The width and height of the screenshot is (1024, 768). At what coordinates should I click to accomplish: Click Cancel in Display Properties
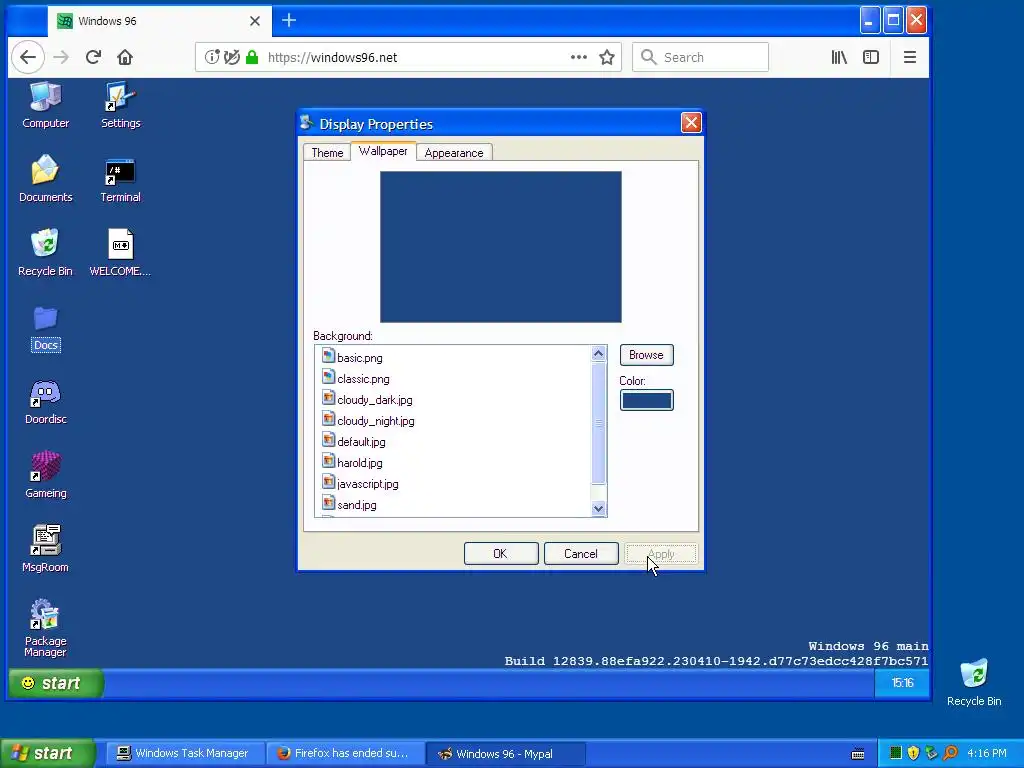point(581,554)
